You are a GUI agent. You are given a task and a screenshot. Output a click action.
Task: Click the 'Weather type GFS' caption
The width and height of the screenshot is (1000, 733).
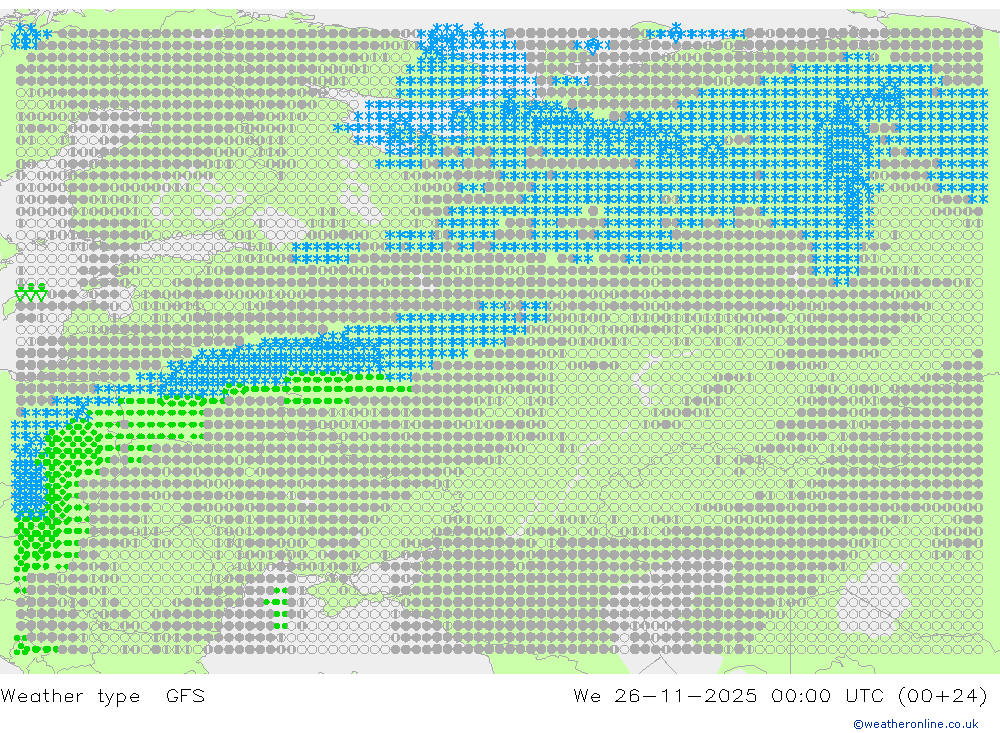103,695
